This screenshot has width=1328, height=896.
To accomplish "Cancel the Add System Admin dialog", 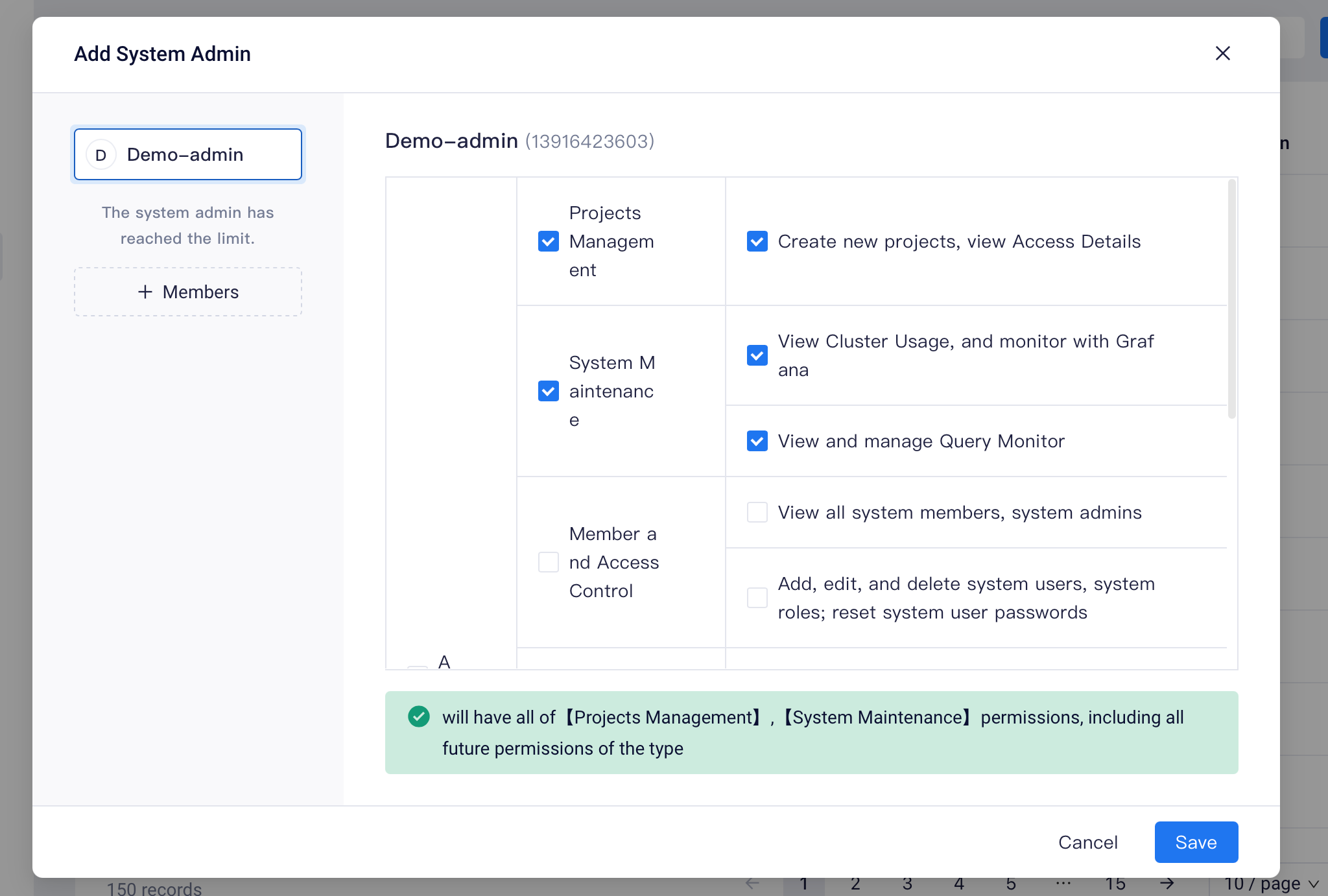I will pyautogui.click(x=1088, y=842).
